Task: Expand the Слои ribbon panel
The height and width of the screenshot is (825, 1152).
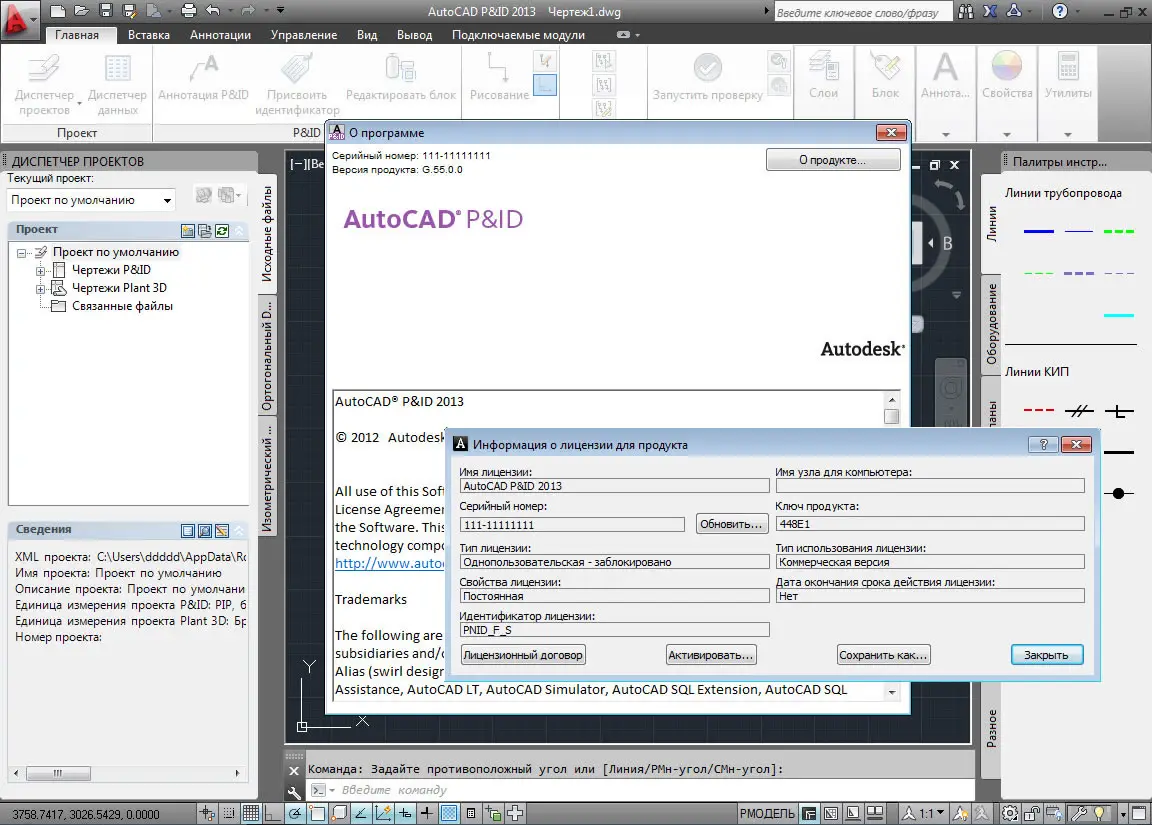Action: (824, 77)
